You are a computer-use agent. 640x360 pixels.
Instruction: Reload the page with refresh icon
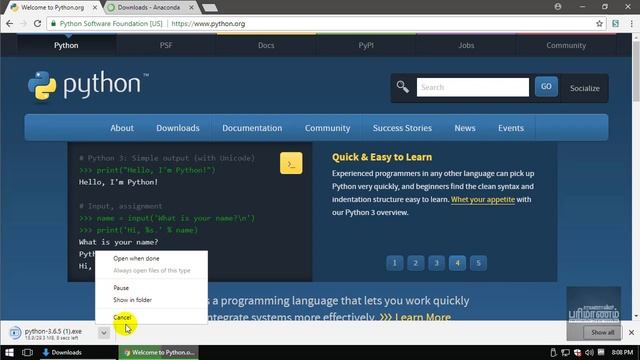(37, 24)
